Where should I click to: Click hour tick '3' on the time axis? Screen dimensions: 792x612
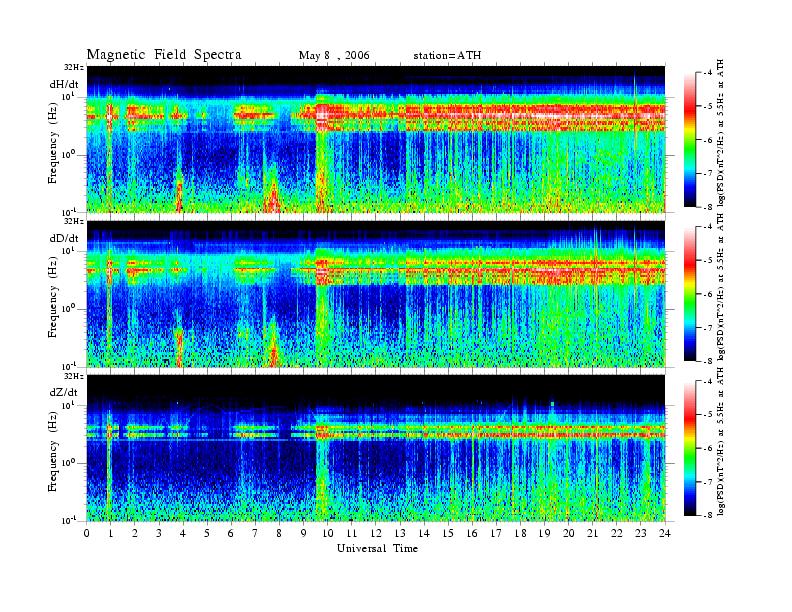(x=159, y=534)
